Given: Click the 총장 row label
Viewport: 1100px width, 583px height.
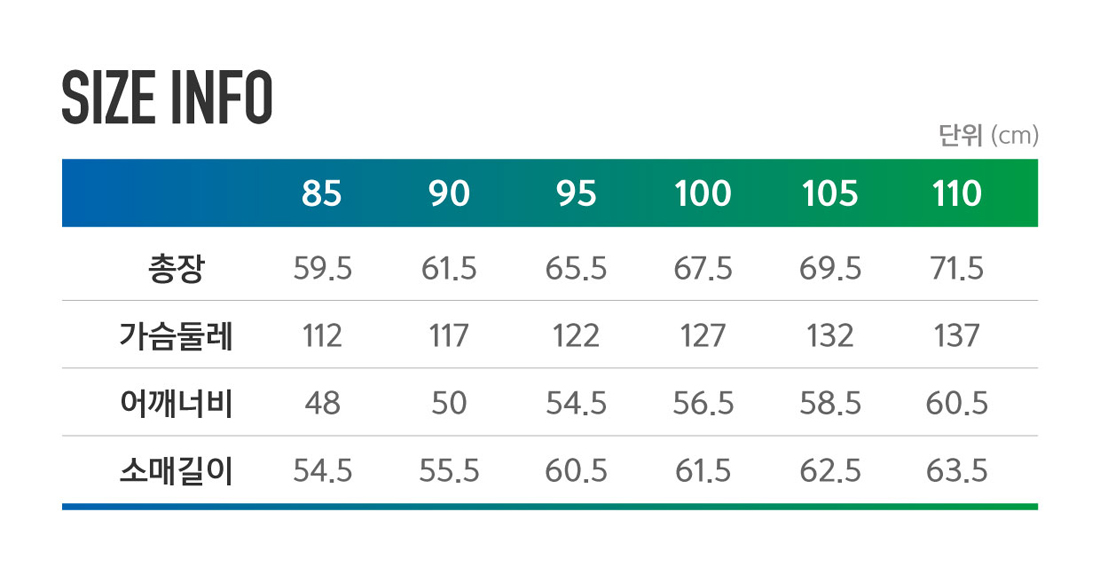Looking at the screenshot, I should pos(176,269).
